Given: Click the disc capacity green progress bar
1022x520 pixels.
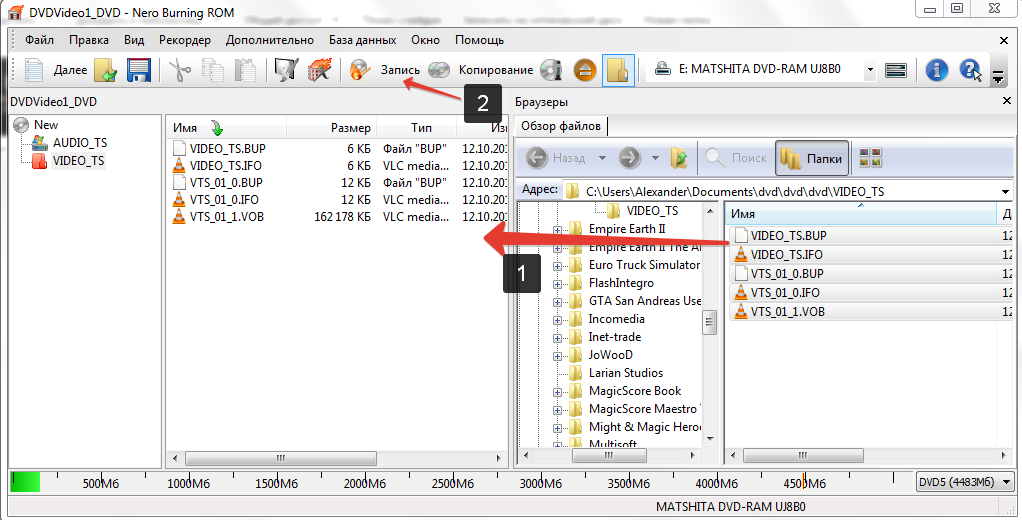Looking at the screenshot, I should tap(25, 483).
